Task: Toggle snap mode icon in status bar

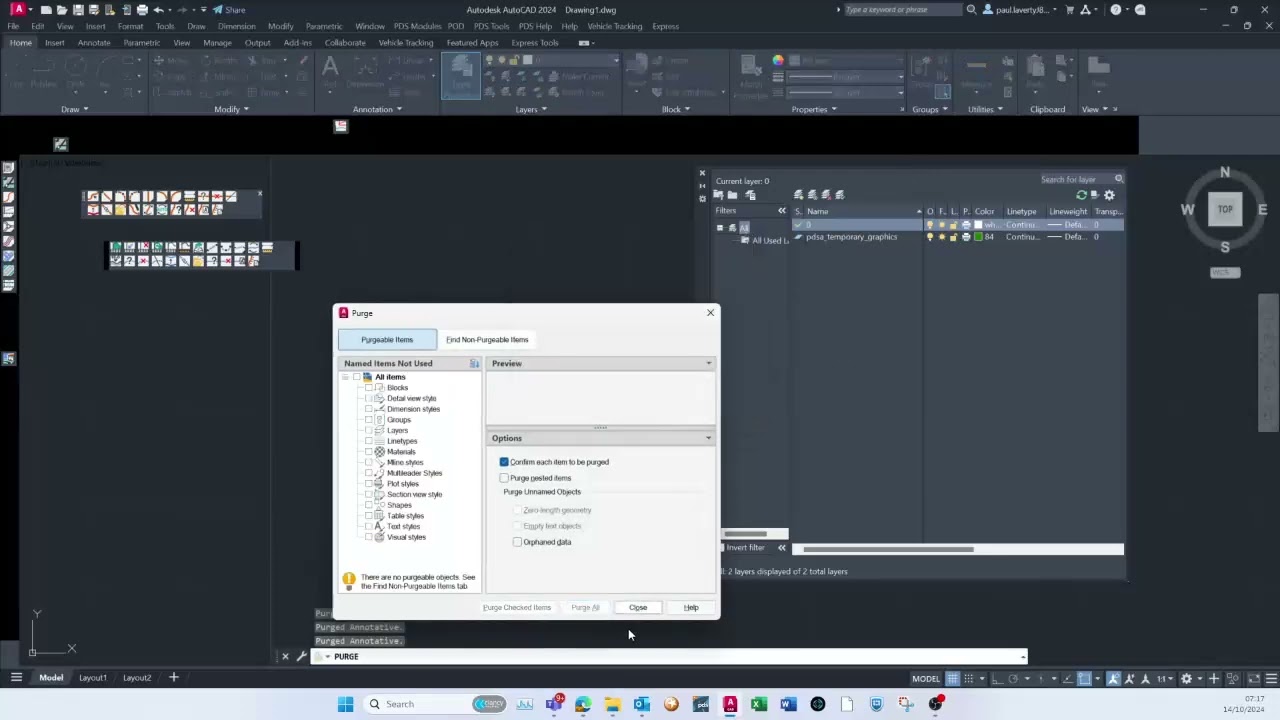Action: pos(968,679)
